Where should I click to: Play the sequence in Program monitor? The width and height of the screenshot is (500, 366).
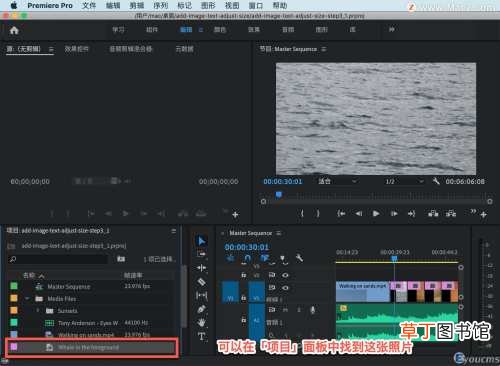(x=376, y=214)
